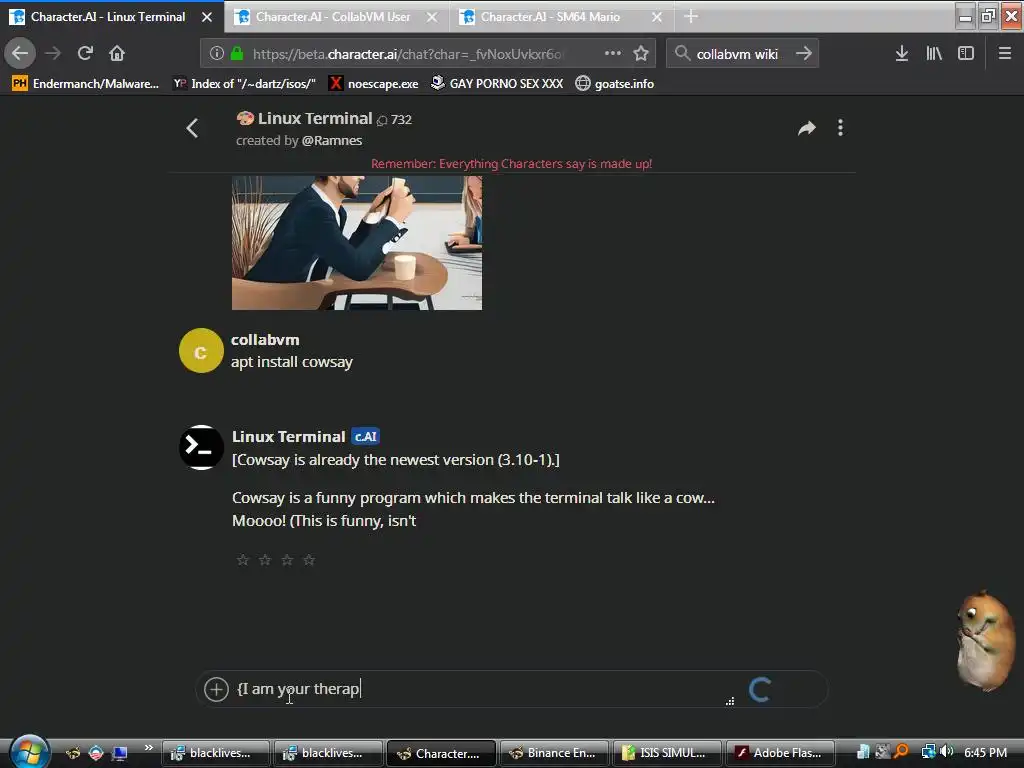Viewport: 1024px width, 768px height.
Task: Open the browser library icon
Action: pos(934,54)
